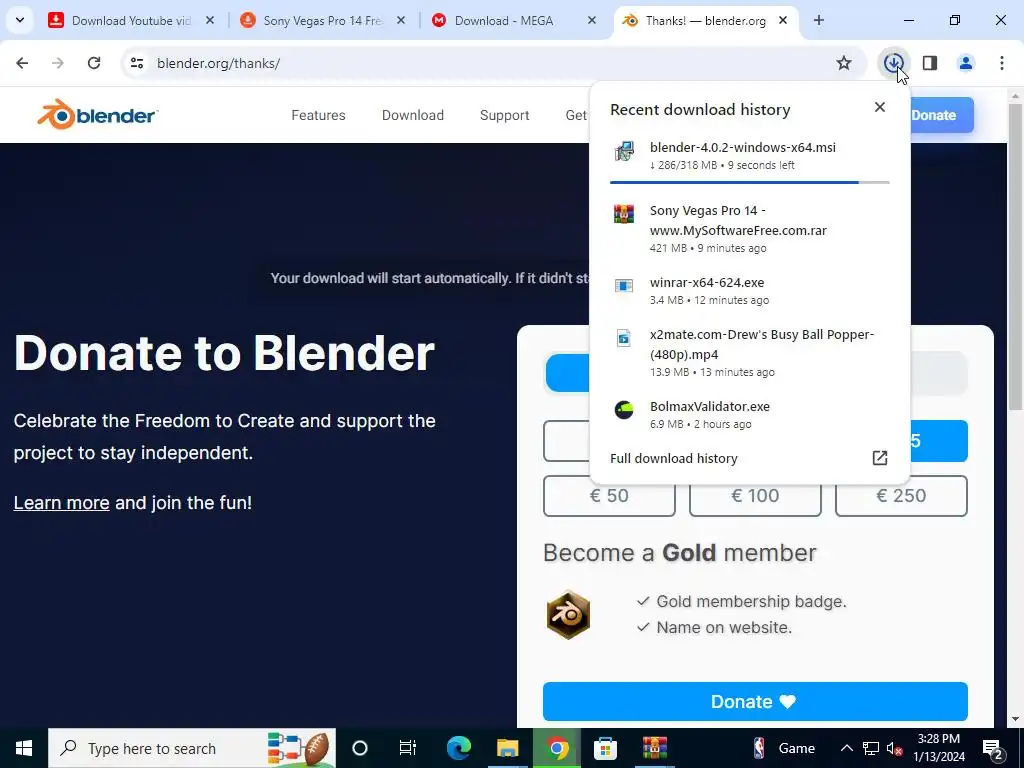Open the Features menu item
This screenshot has width=1024, height=768.
click(x=318, y=115)
